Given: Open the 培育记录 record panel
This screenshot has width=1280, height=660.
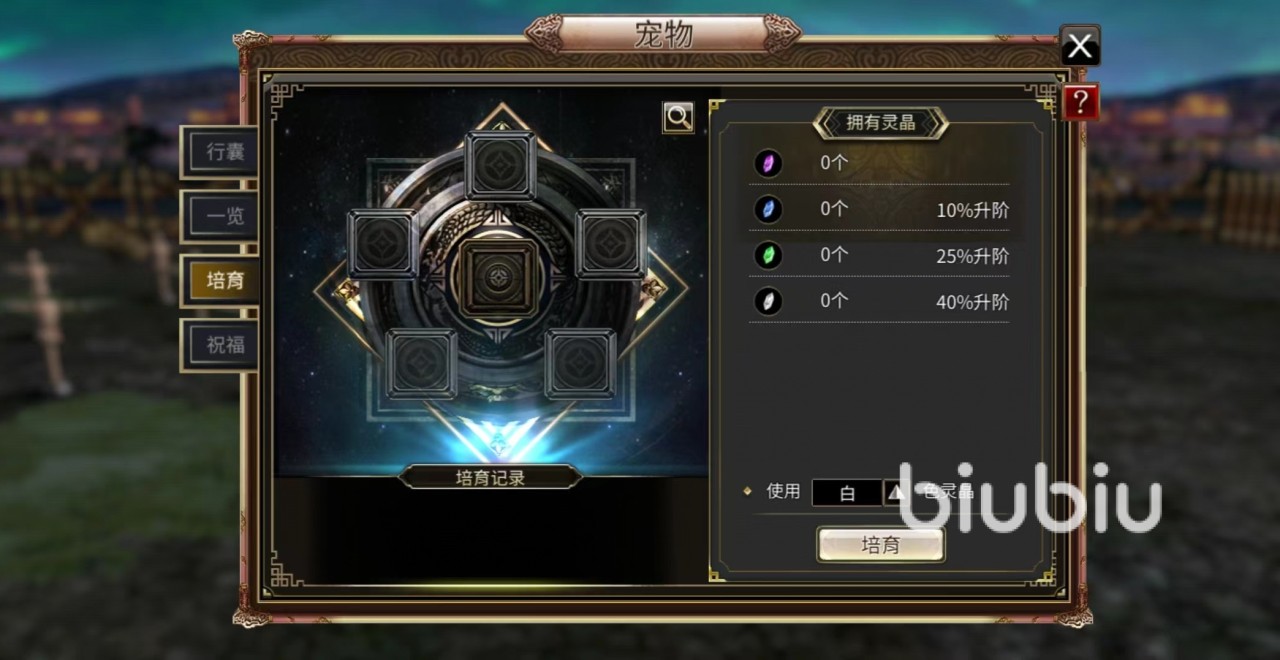Looking at the screenshot, I should click(x=490, y=477).
